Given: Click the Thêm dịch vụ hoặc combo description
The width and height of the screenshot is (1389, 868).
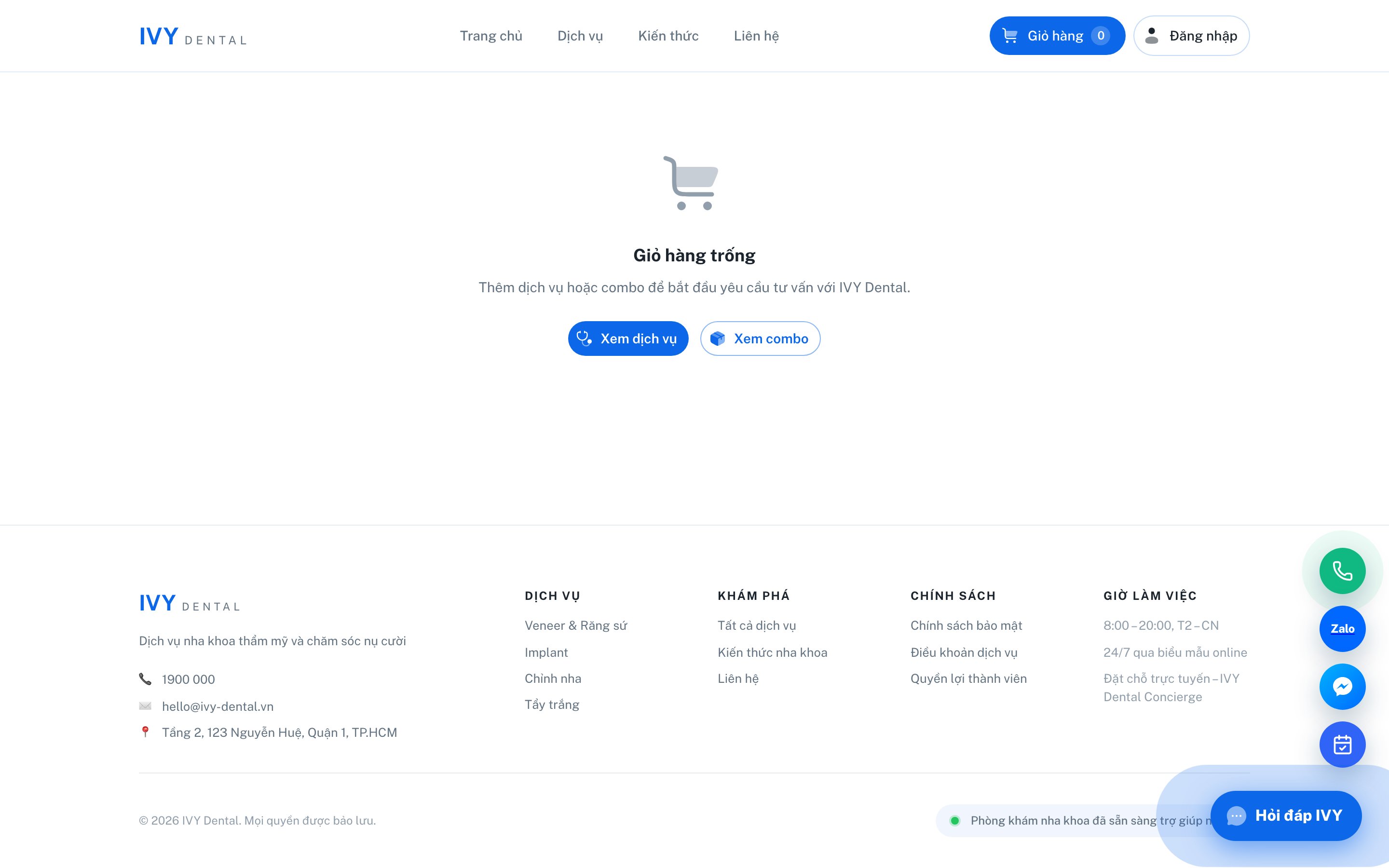Looking at the screenshot, I should [694, 287].
